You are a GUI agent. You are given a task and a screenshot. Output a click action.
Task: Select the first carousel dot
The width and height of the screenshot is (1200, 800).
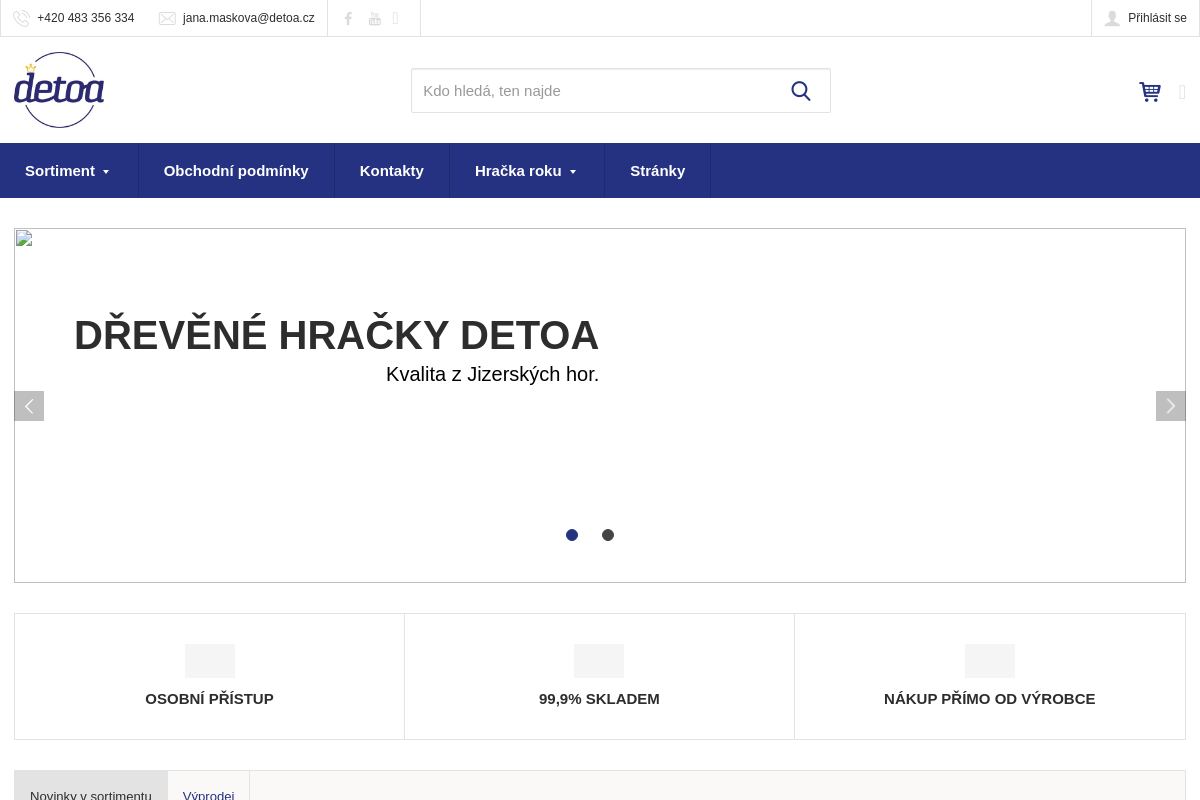click(x=572, y=535)
